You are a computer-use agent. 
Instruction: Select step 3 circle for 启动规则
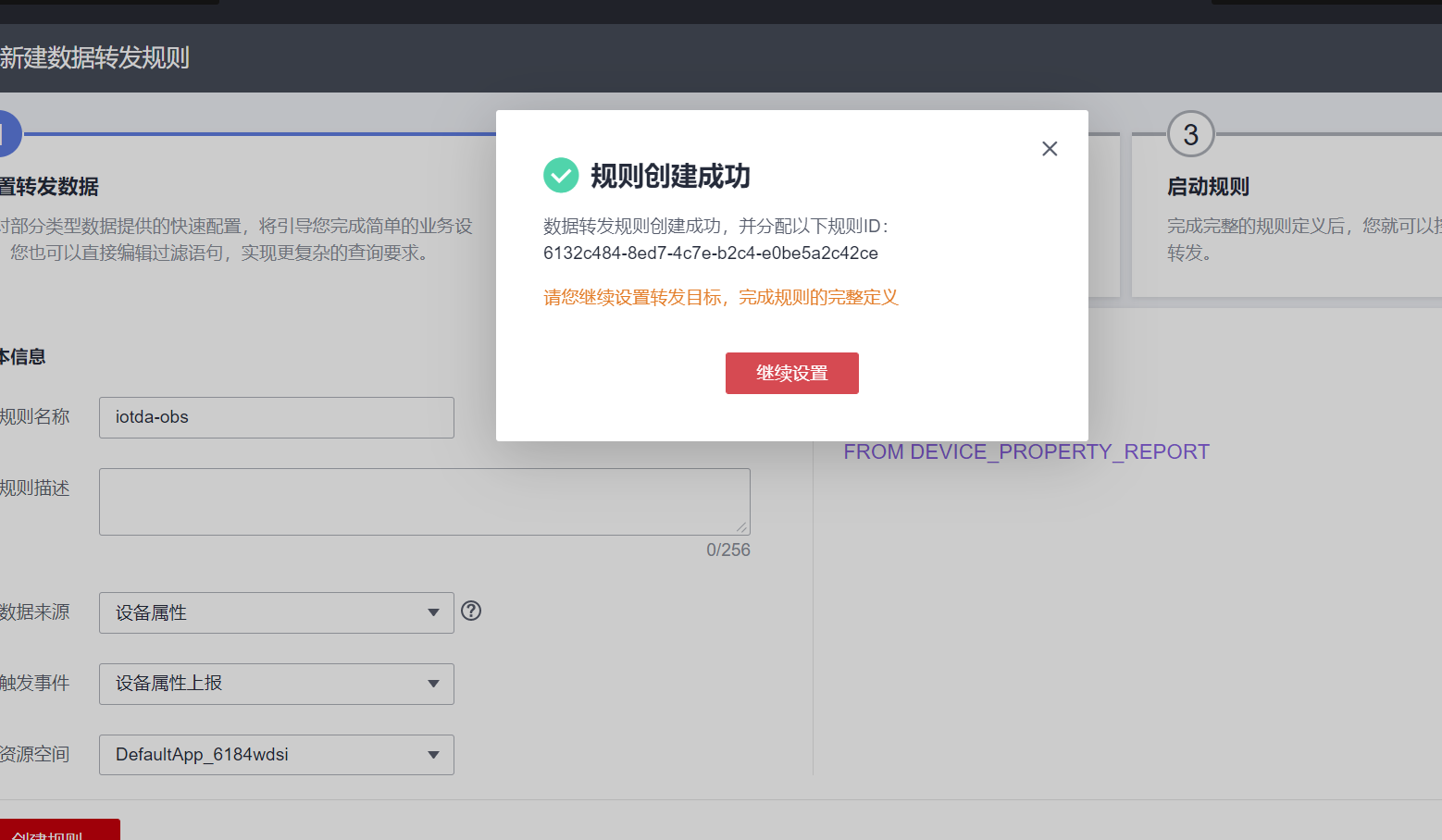tap(1191, 135)
